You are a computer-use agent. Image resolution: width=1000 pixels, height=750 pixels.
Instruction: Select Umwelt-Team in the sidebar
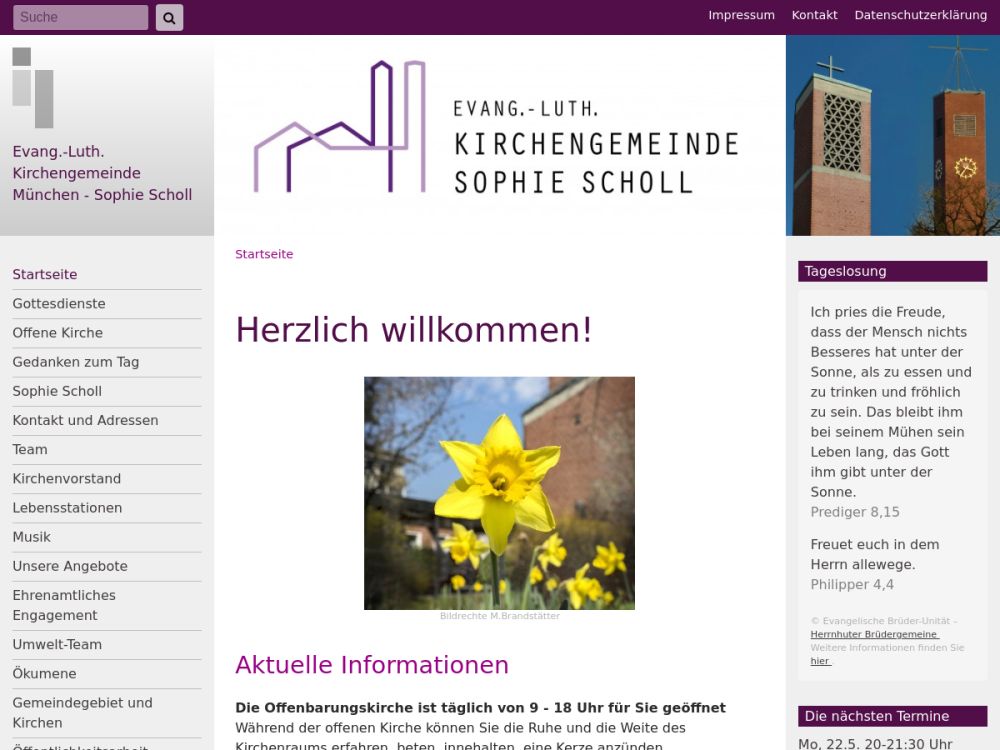pyautogui.click(x=57, y=645)
